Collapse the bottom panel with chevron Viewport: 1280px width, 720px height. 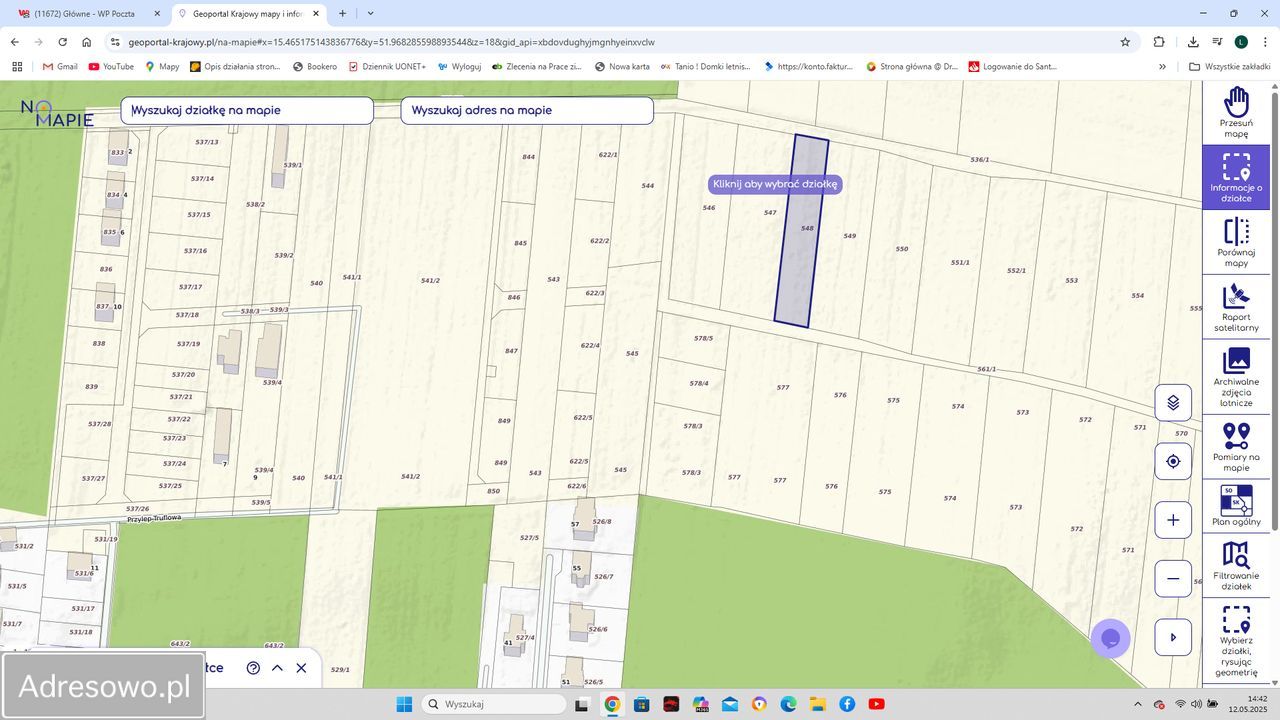pyautogui.click(x=277, y=668)
